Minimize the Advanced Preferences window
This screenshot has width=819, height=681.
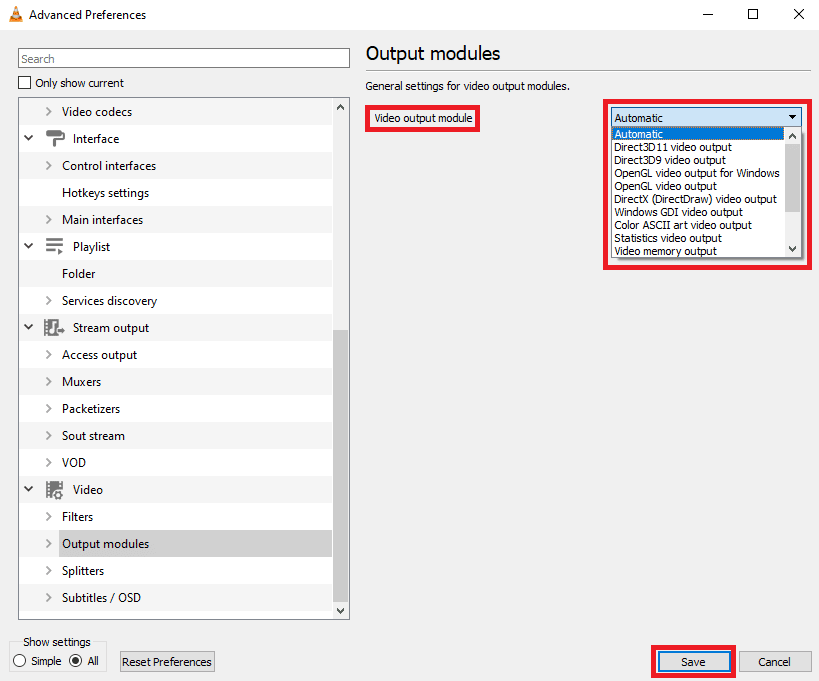pyautogui.click(x=708, y=14)
